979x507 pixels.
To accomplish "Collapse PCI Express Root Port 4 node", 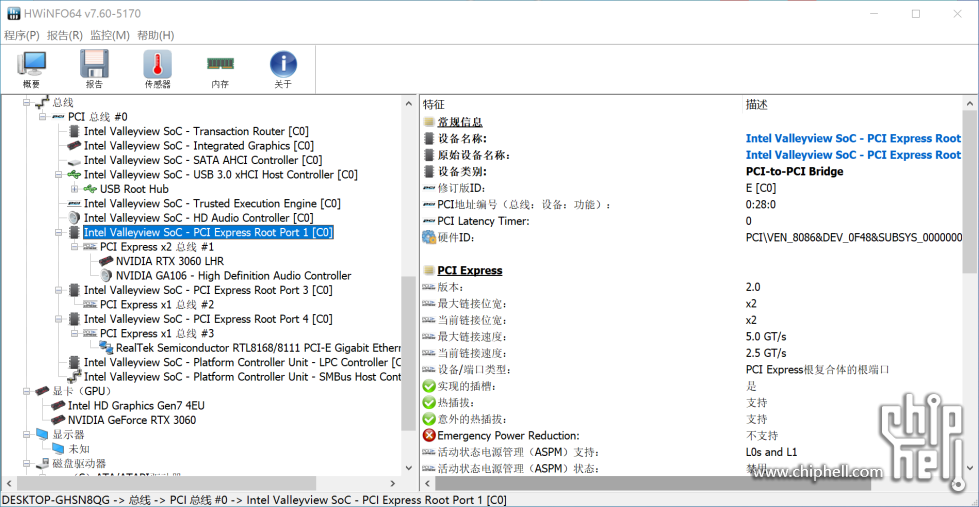I will click(59, 319).
